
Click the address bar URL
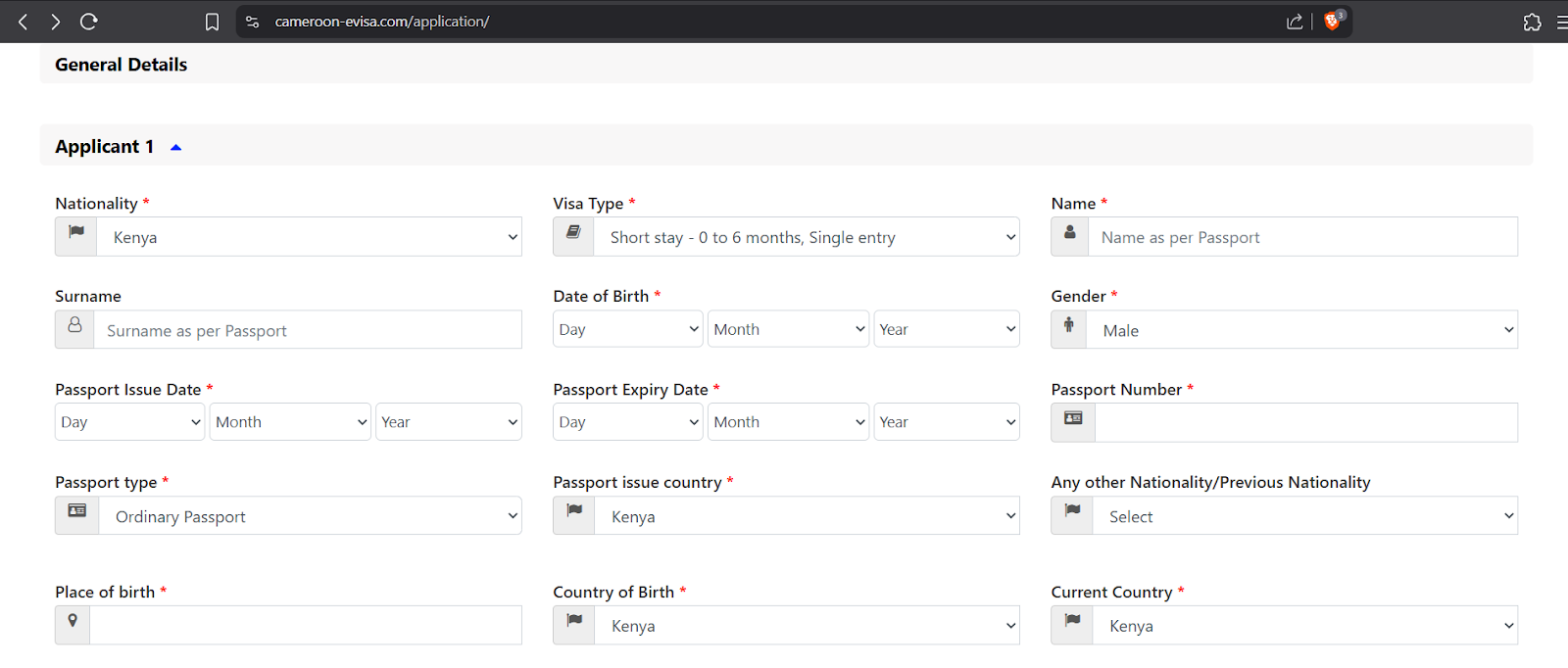tap(382, 22)
